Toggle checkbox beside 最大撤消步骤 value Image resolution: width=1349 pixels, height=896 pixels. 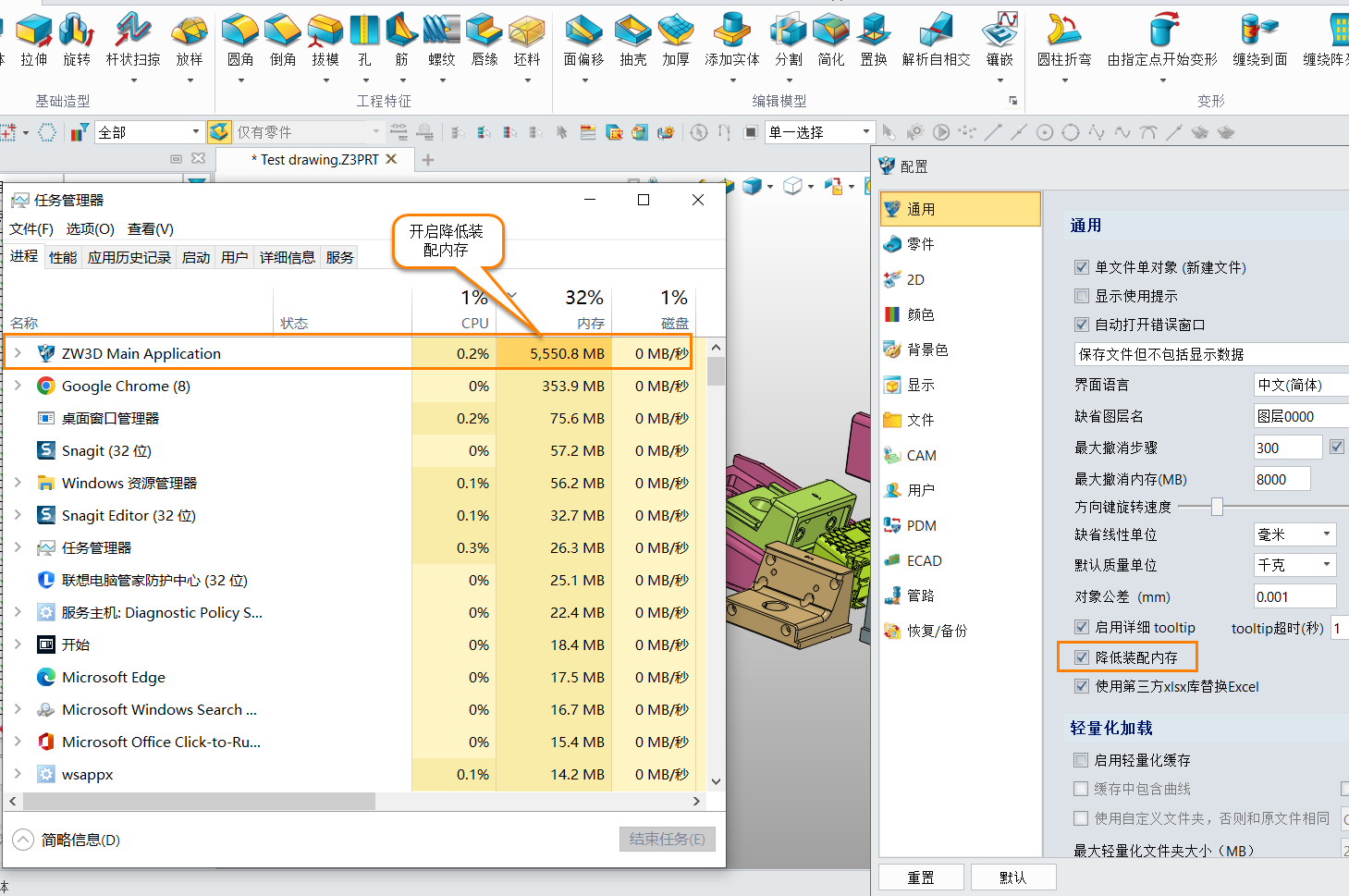coord(1337,447)
